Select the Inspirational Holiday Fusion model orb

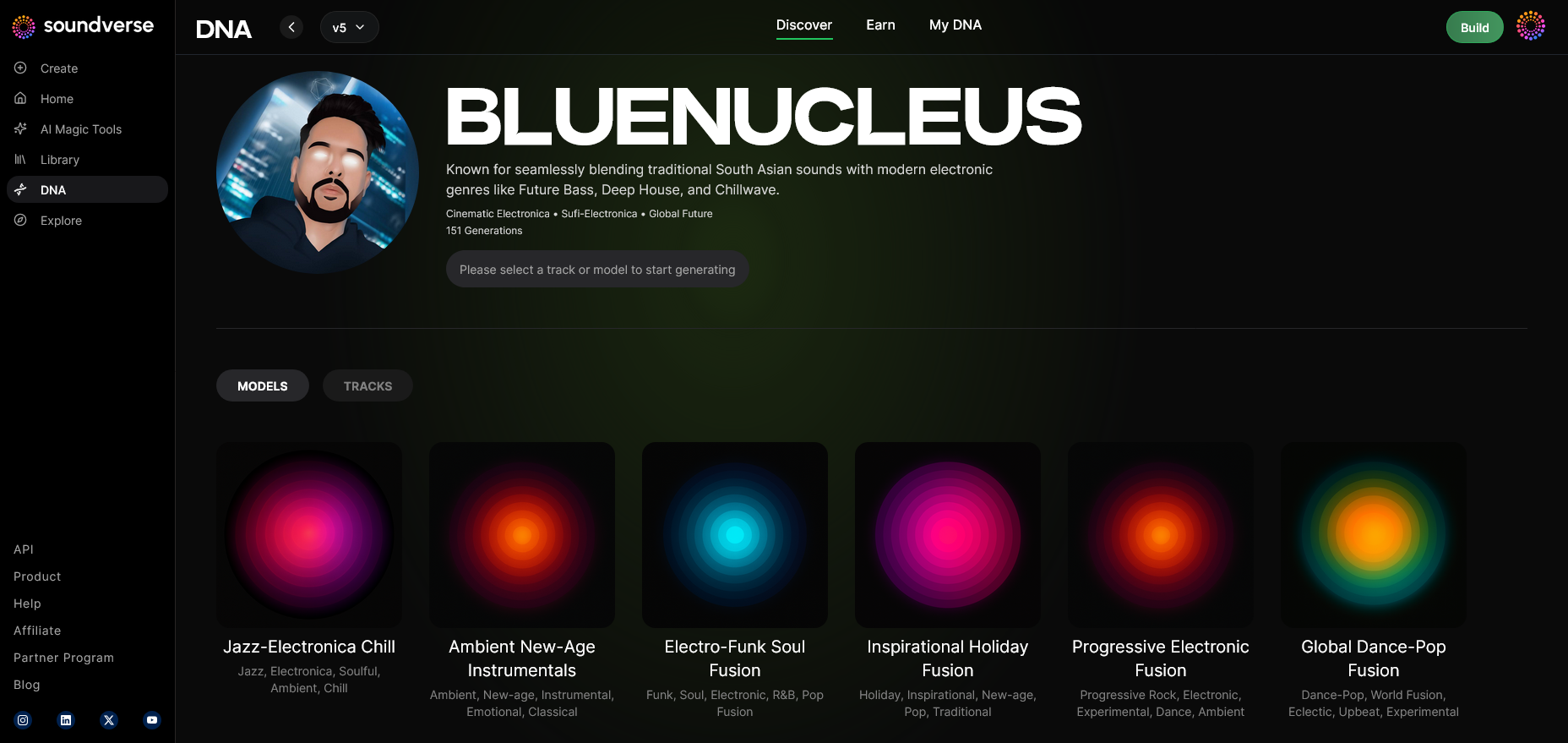(x=948, y=534)
